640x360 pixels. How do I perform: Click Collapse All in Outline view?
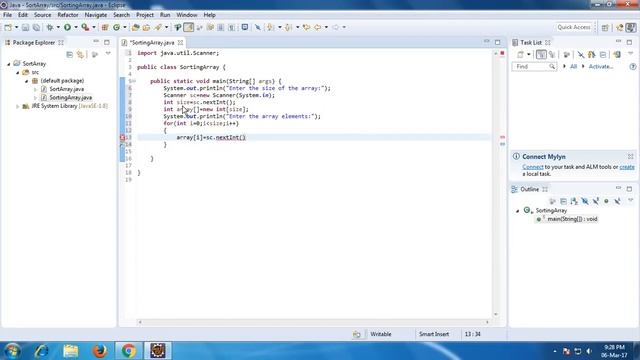point(563,201)
